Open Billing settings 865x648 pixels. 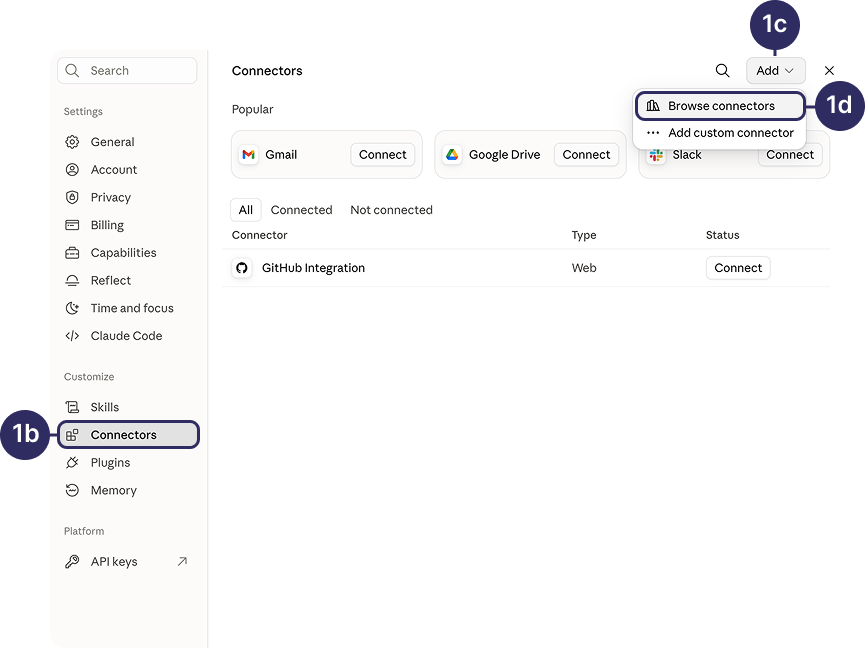(x=127, y=225)
